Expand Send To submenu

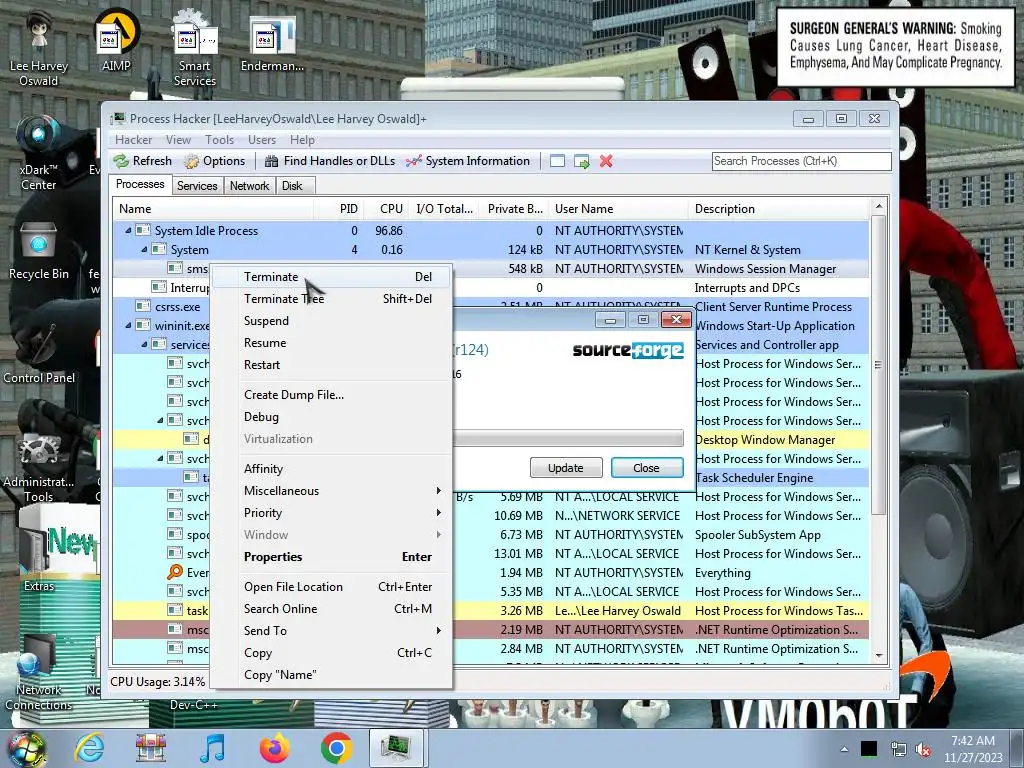coord(332,631)
